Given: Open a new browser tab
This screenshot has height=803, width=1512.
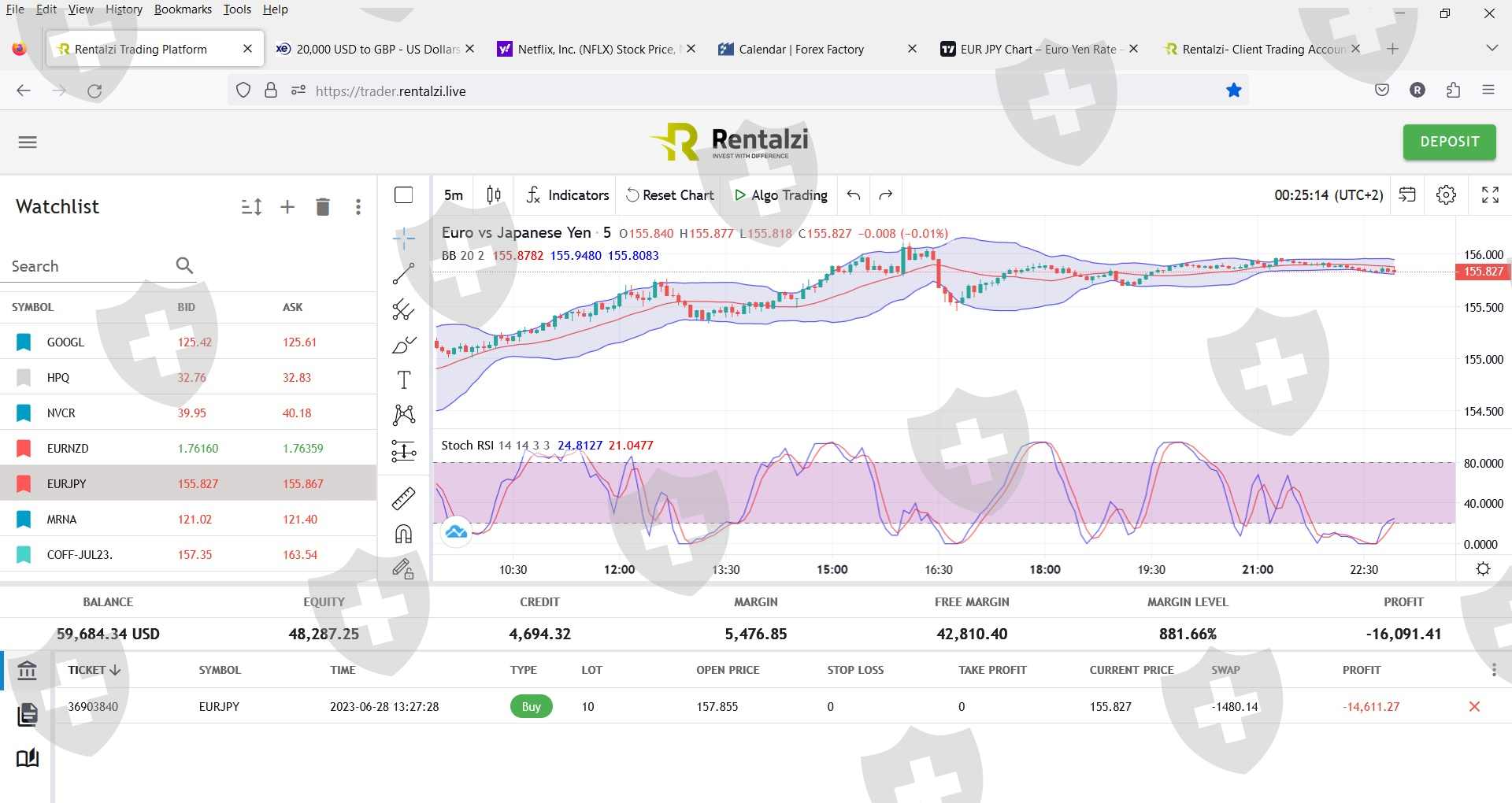Looking at the screenshot, I should click(x=1392, y=49).
